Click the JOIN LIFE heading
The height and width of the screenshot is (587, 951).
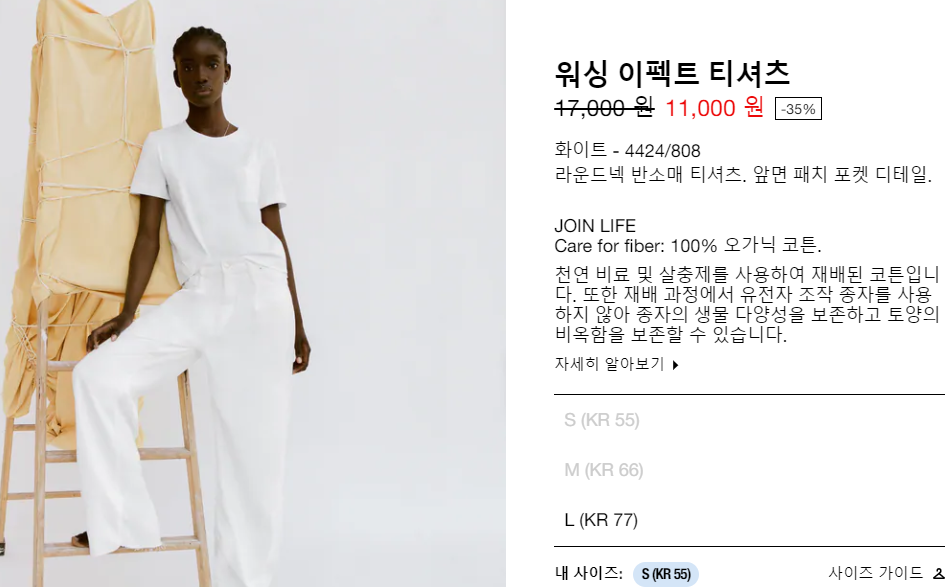click(595, 226)
